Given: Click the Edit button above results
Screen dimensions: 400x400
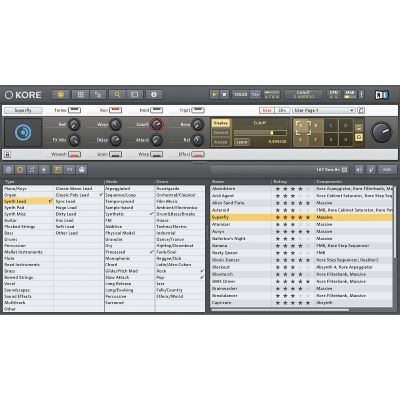Looking at the screenshot, I should (x=386, y=170).
